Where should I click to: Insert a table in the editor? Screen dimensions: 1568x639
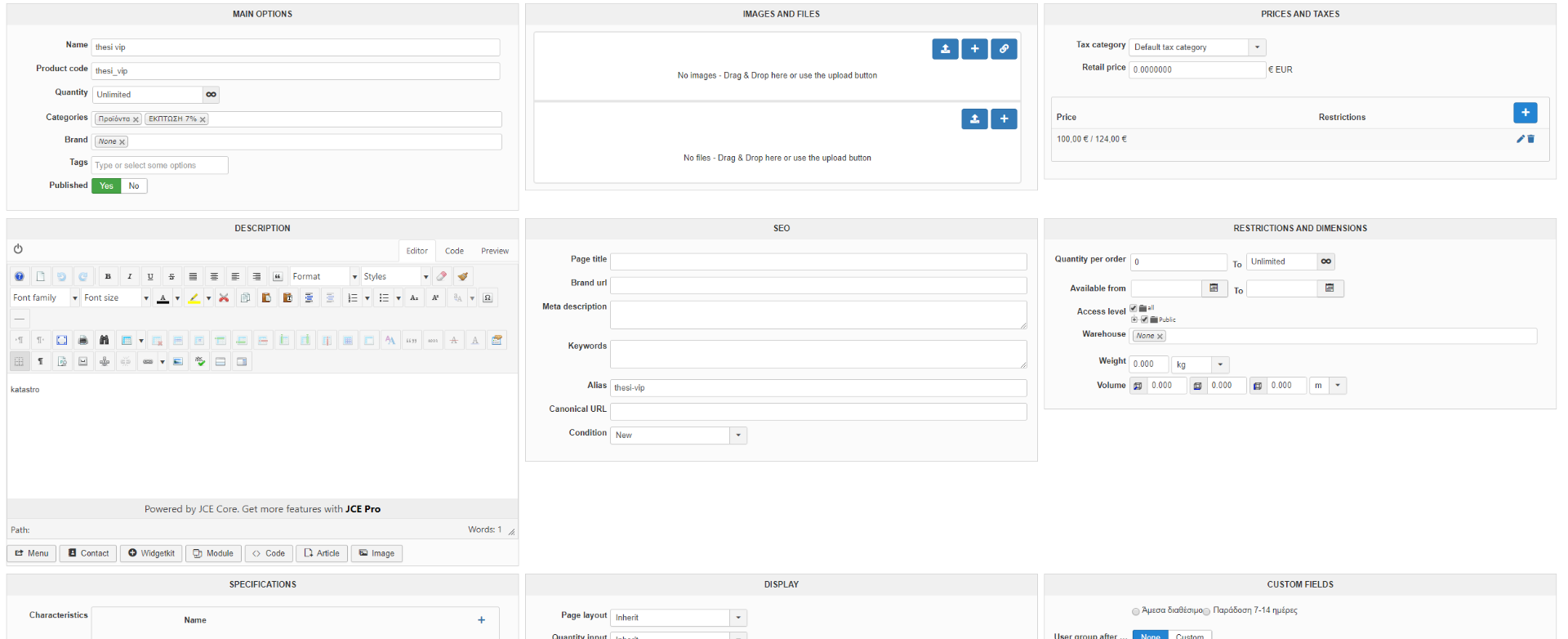(x=127, y=340)
